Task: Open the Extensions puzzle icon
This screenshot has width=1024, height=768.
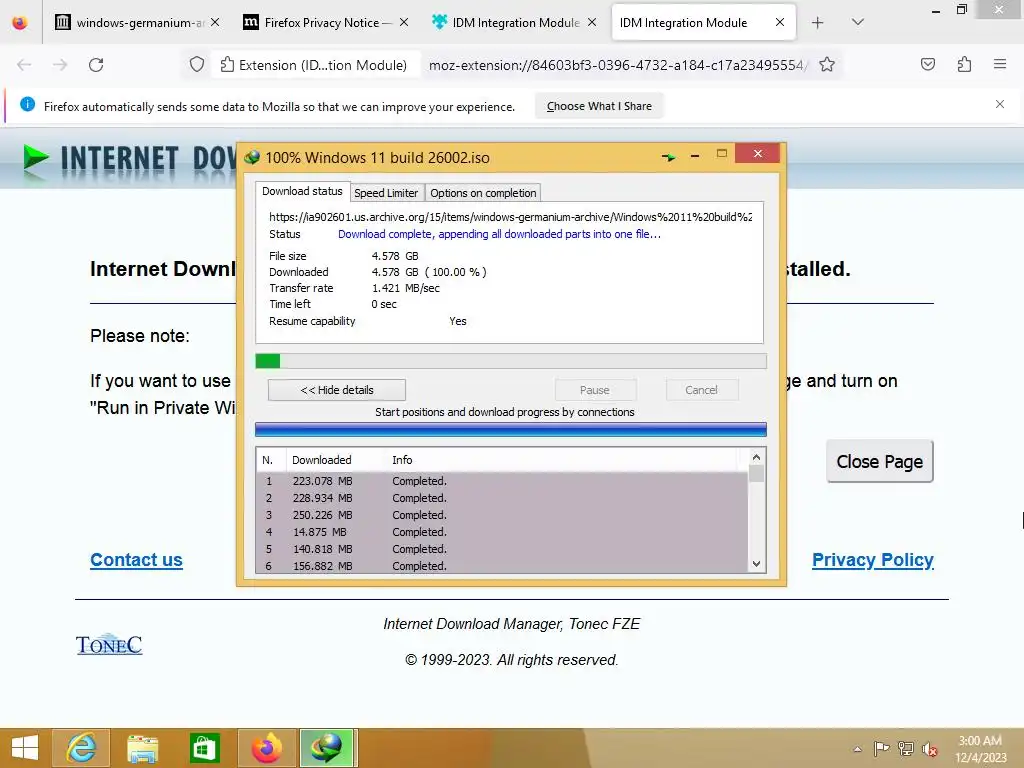Action: (x=964, y=64)
